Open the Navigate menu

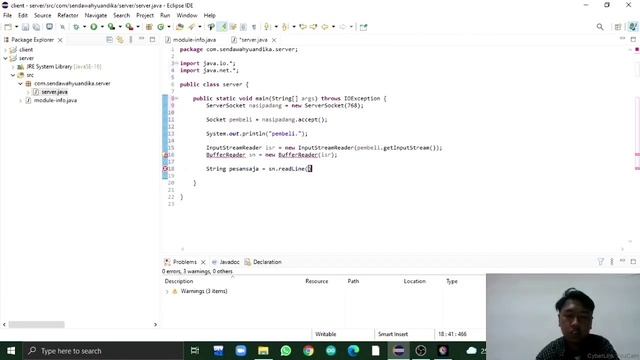point(96,16)
